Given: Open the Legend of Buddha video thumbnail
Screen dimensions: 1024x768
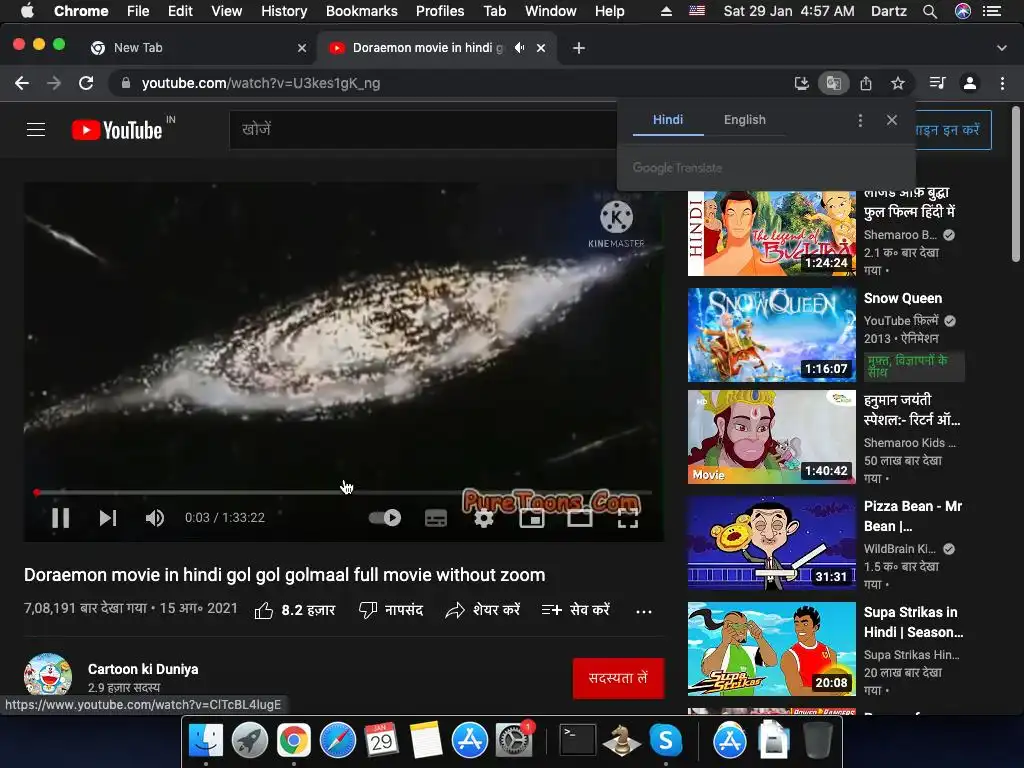Looking at the screenshot, I should pyautogui.click(x=771, y=233).
